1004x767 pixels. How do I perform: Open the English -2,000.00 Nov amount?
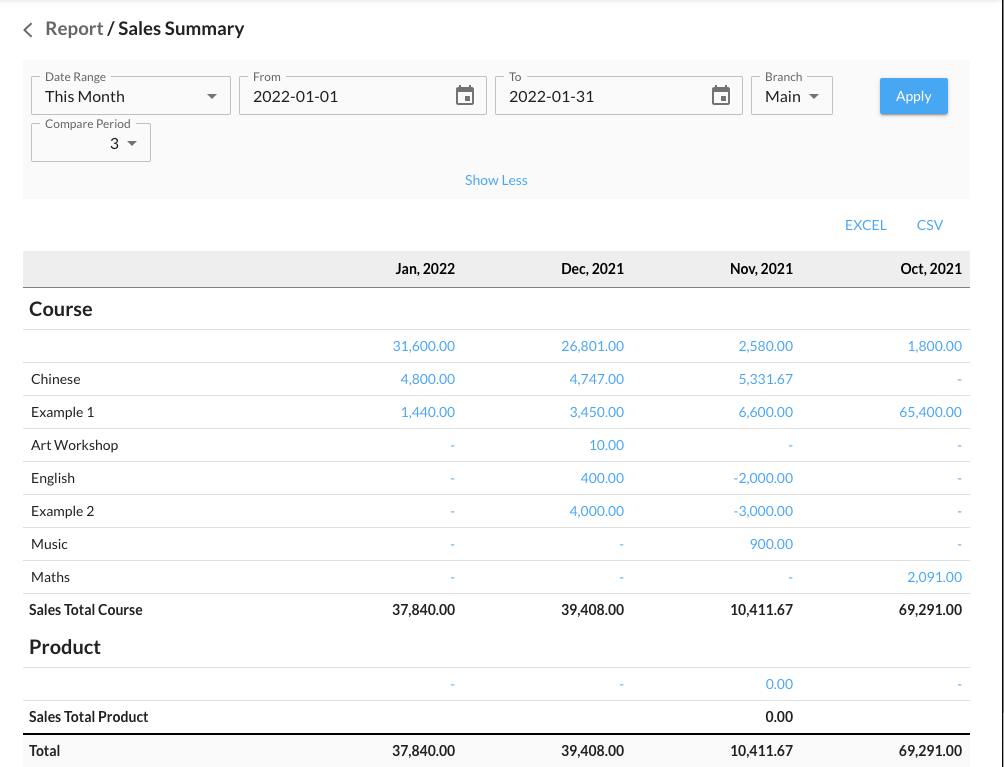[x=762, y=478]
